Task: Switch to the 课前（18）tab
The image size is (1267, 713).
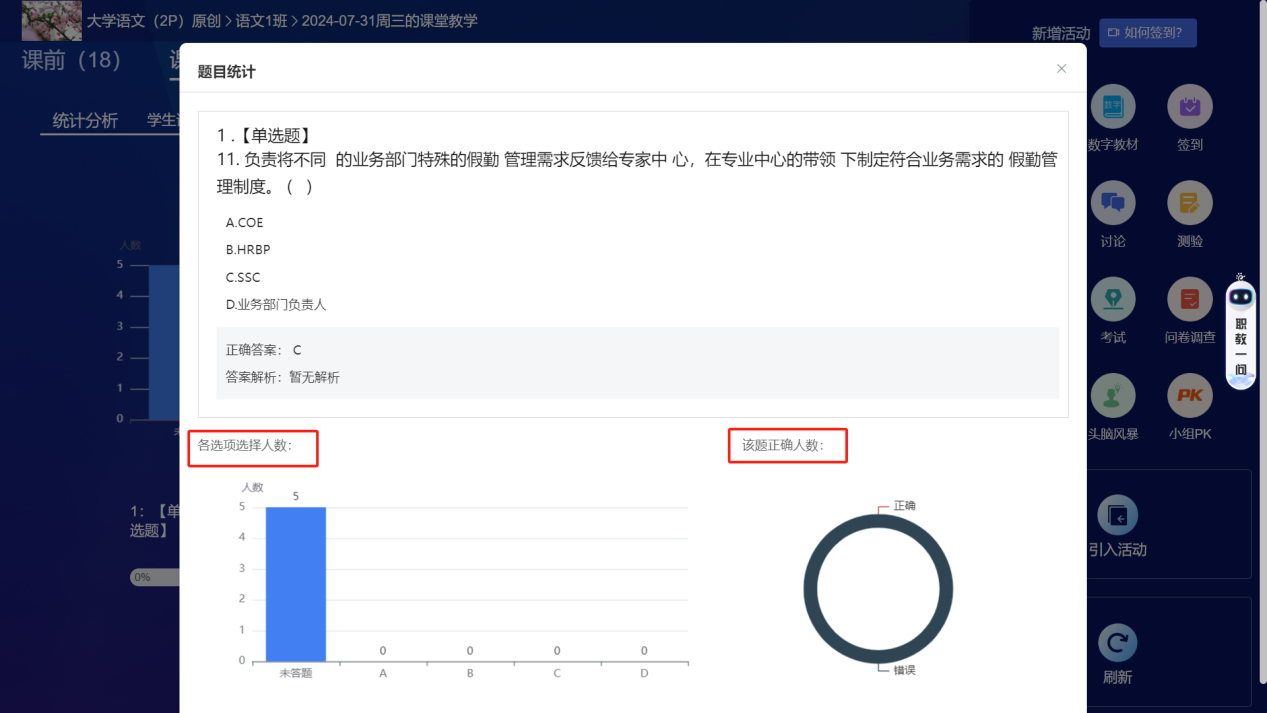Action: coord(72,61)
